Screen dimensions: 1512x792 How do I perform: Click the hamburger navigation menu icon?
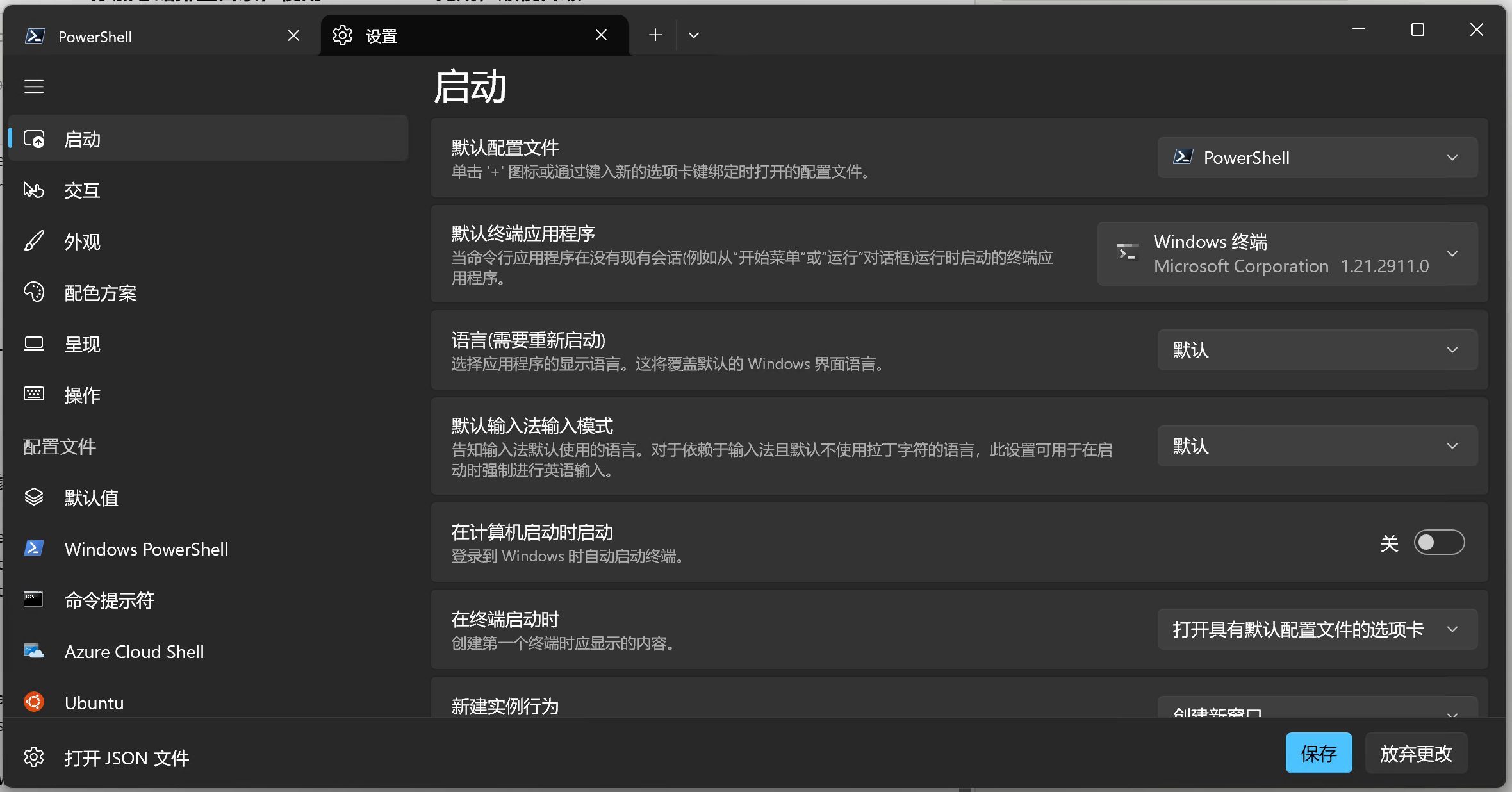34,87
